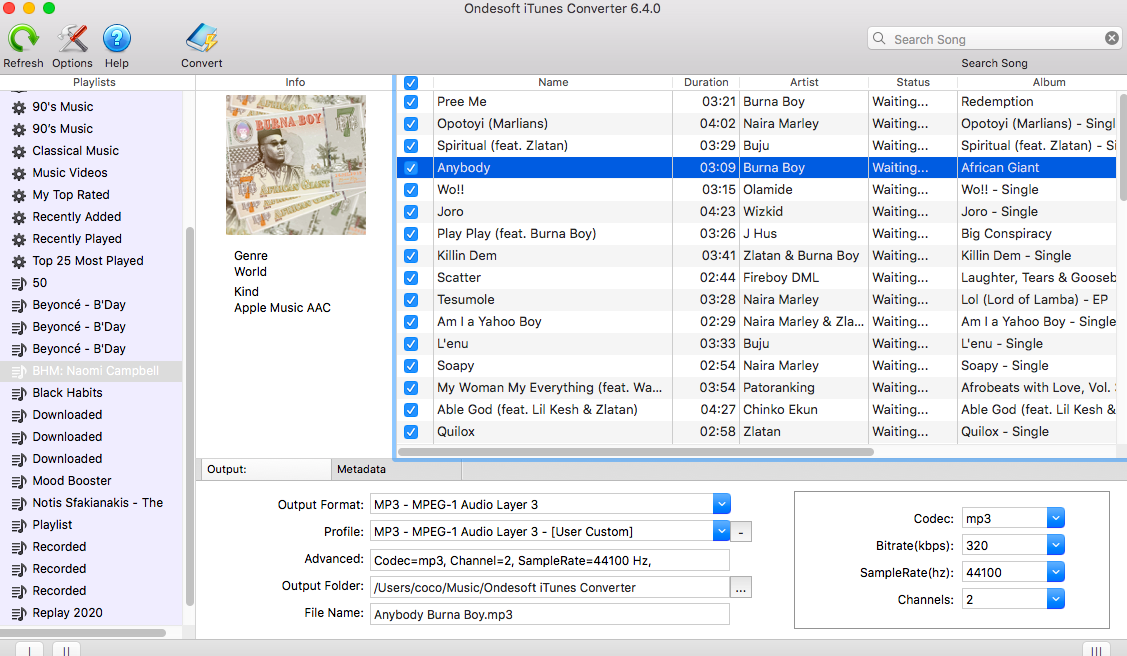
Task: Open the Channels dropdown
Action: click(x=1055, y=599)
